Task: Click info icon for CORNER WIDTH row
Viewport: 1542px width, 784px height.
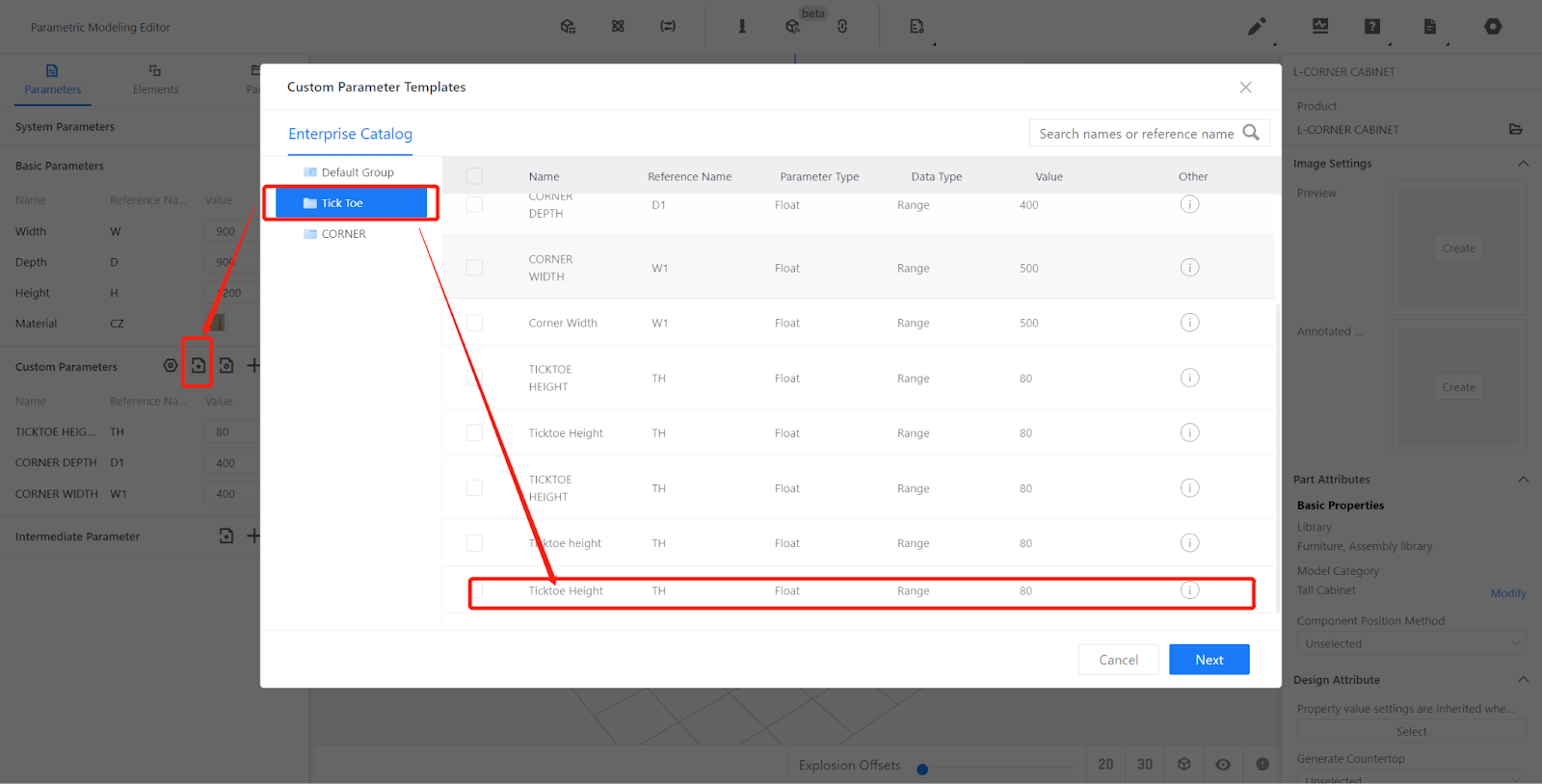Action: pos(1189,268)
